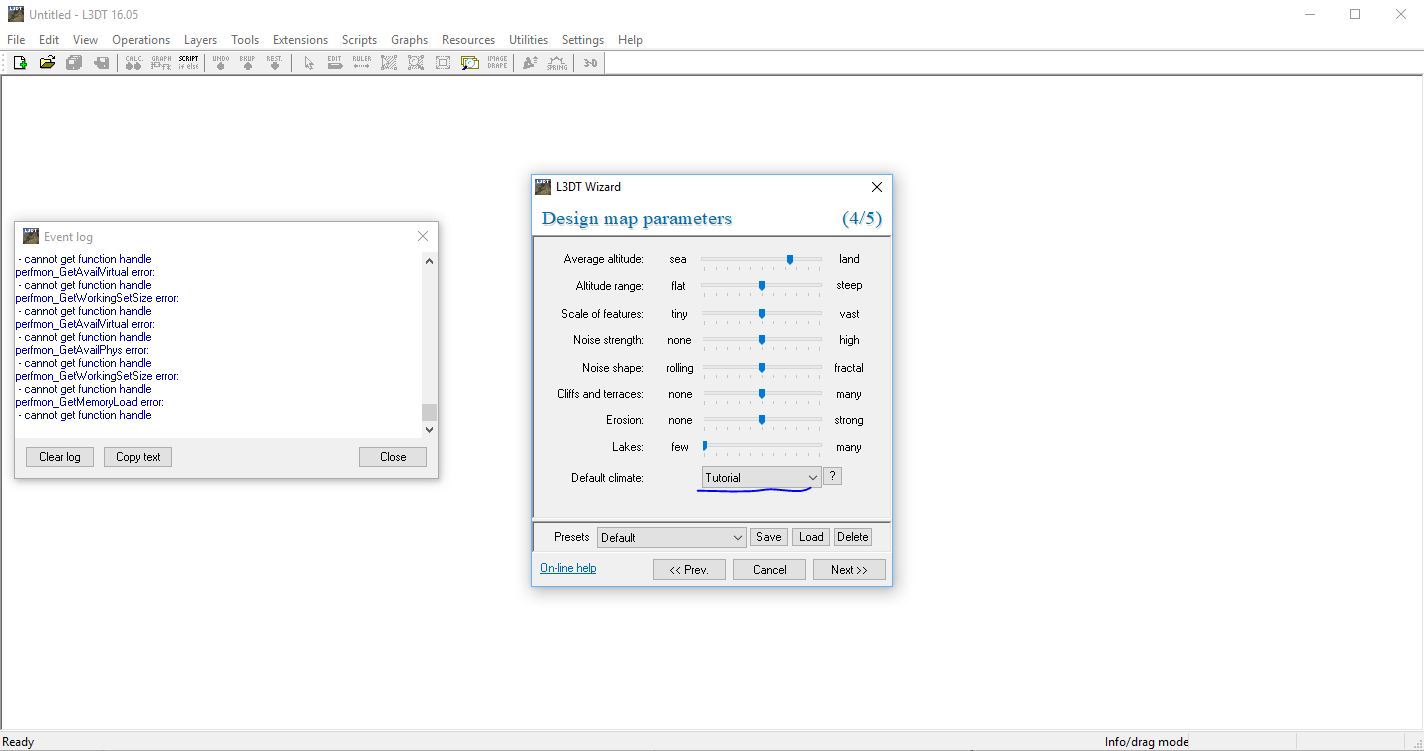The height and width of the screenshot is (751, 1424).
Task: Click the IMAGE DRAPE toolbar icon
Action: click(497, 62)
